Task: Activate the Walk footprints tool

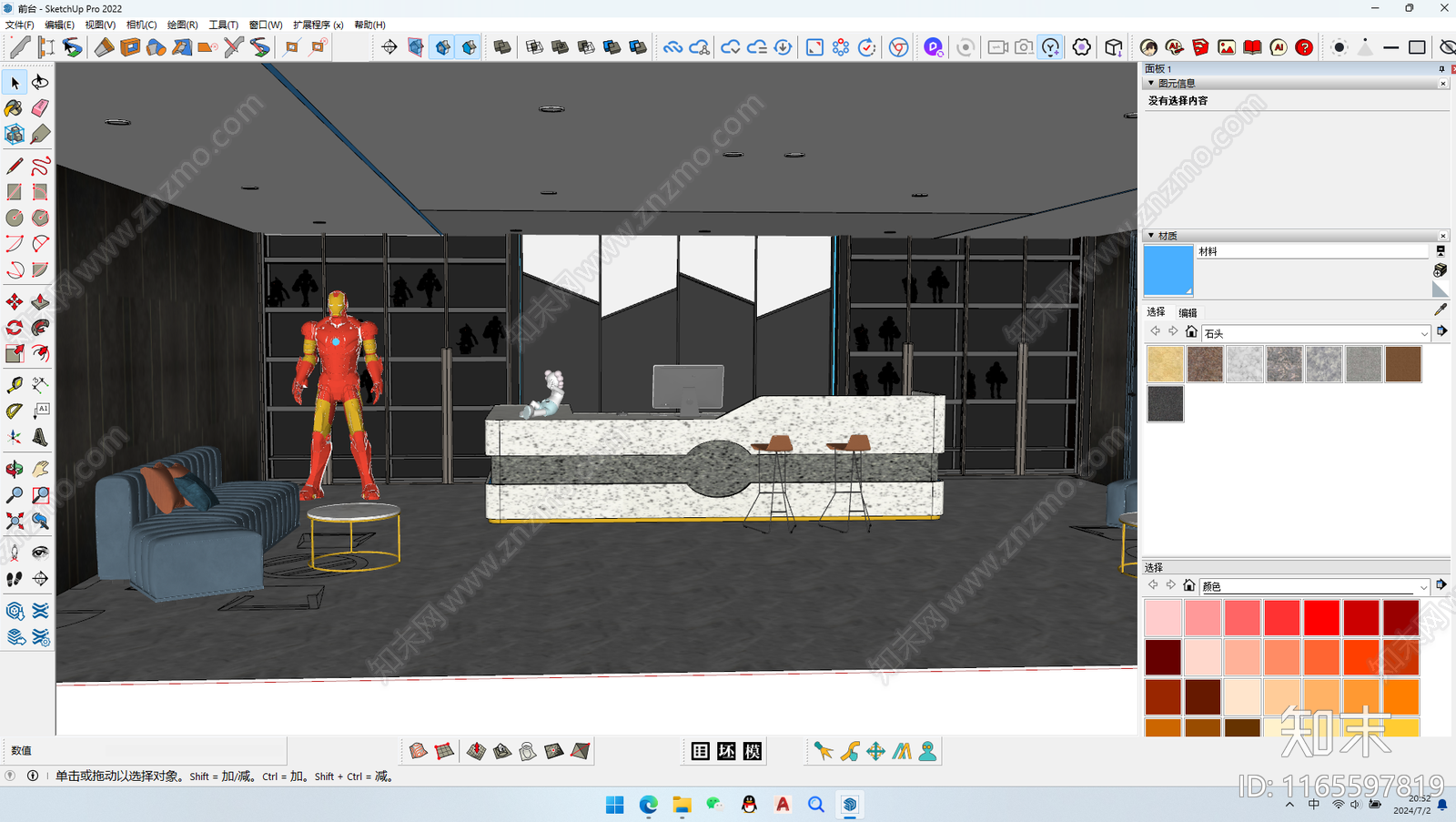Action: 15,579
